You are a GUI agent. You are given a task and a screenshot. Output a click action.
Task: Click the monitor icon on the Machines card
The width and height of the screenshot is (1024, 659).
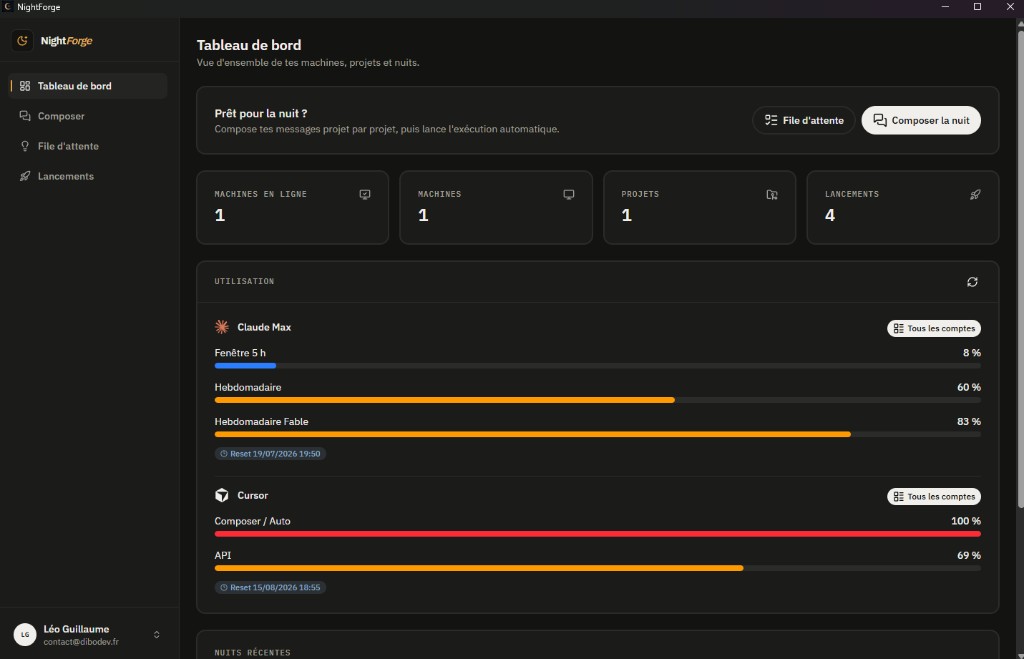point(569,195)
